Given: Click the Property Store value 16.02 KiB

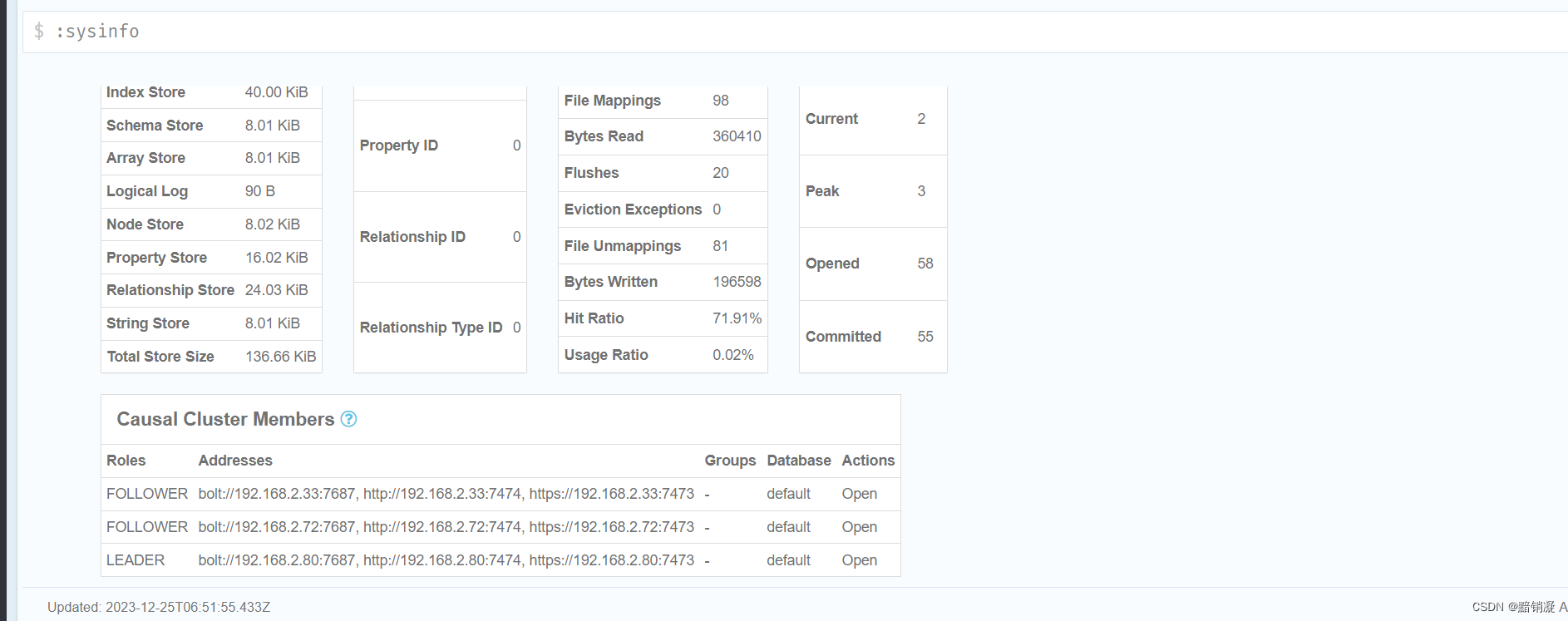Looking at the screenshot, I should (276, 258).
